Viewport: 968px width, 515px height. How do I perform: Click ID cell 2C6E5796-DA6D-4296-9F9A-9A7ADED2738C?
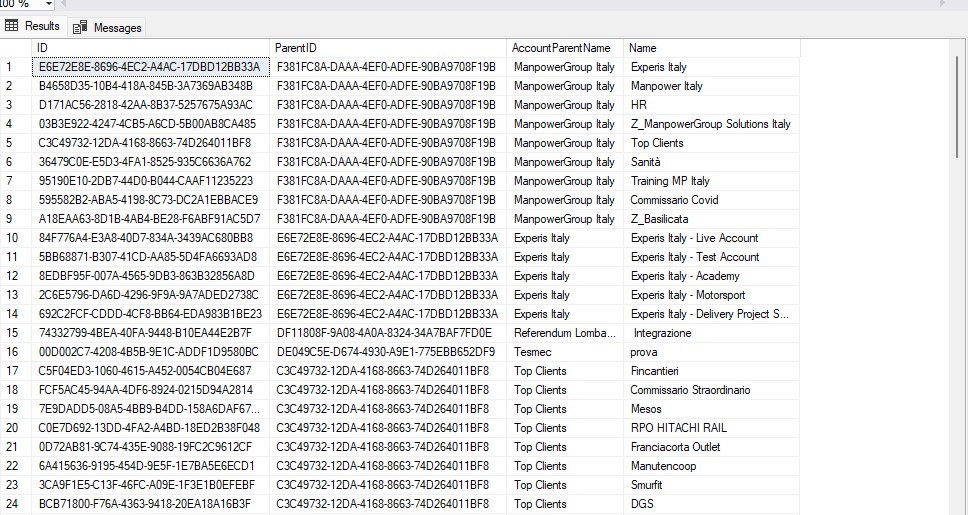coord(151,295)
